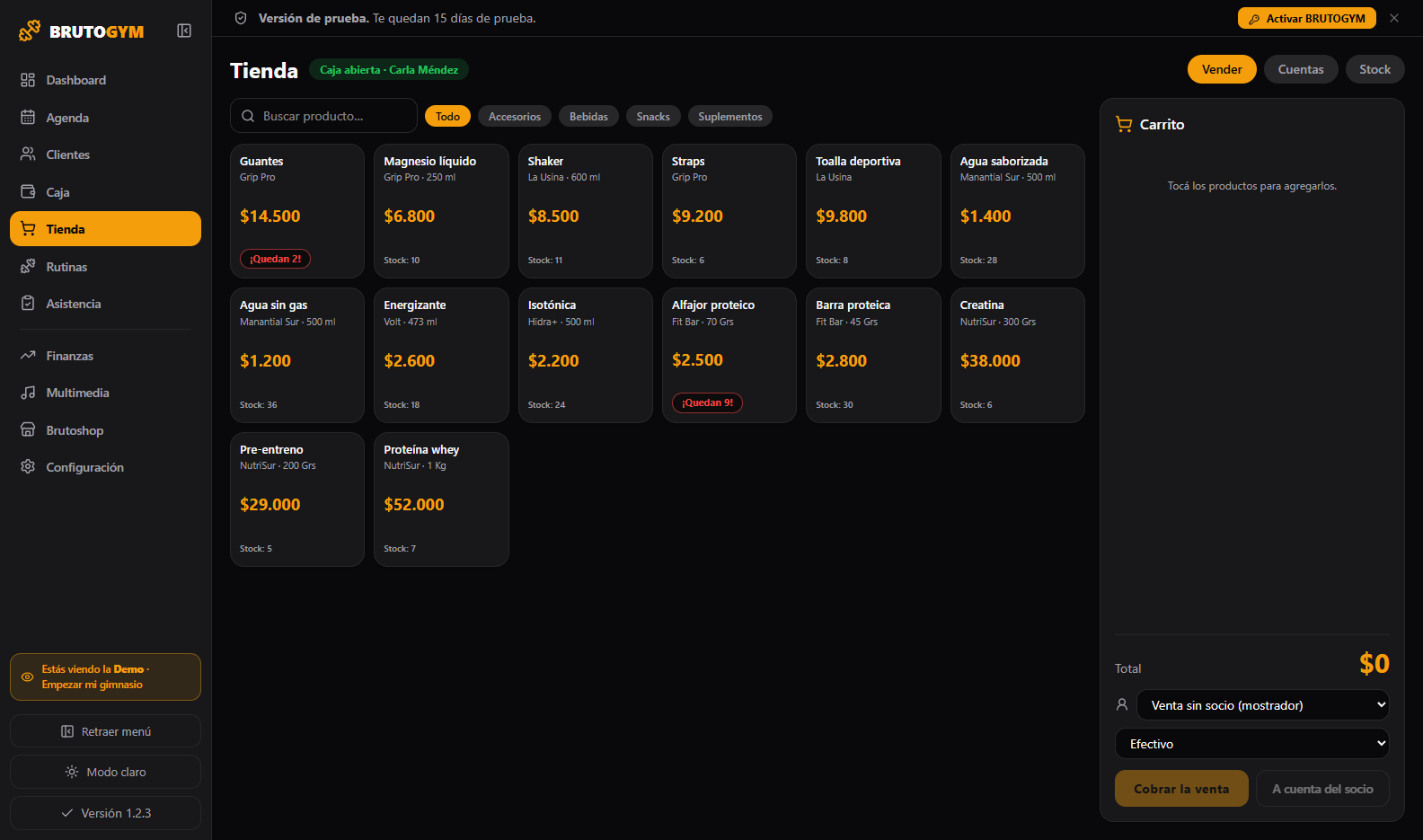Switch to the Cuentas tab

1301,69
